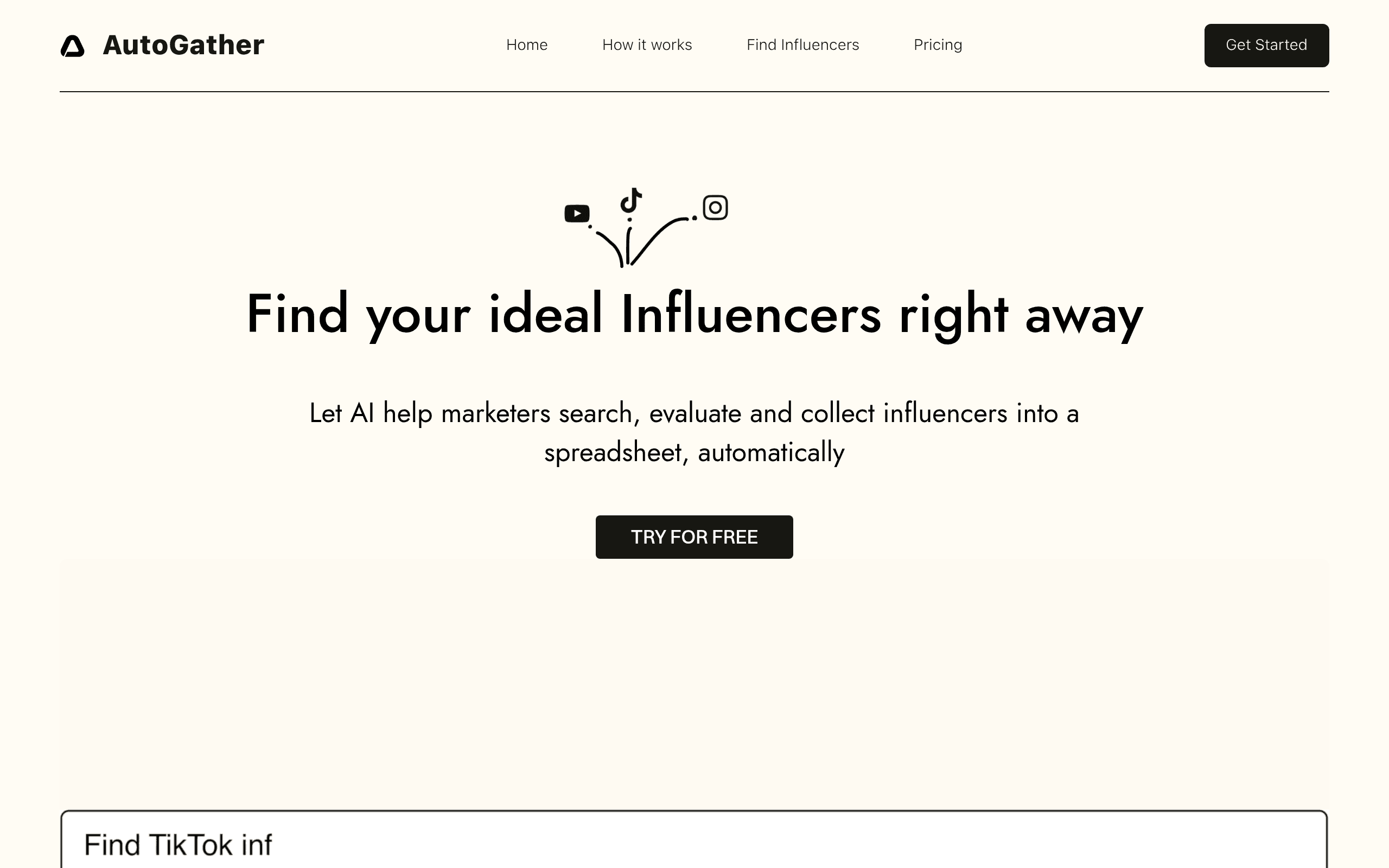Click the Instagram camera icon
Screen dimensions: 1389x868
click(715, 207)
